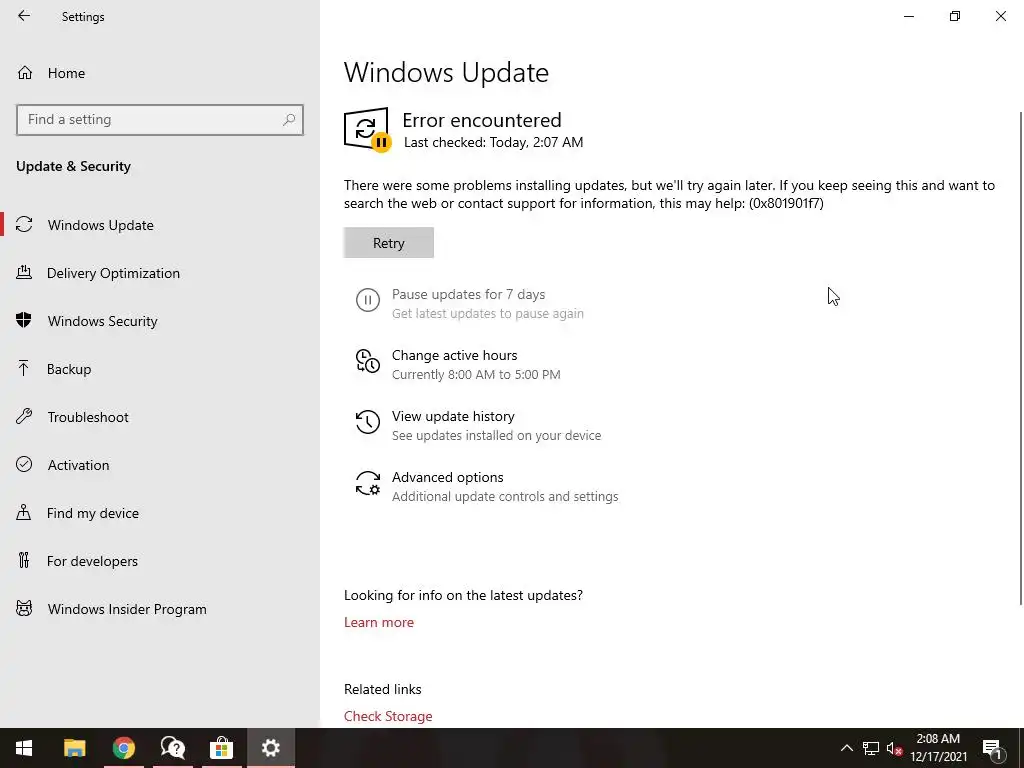
Task: Show hidden system tray icons
Action: [846, 748]
